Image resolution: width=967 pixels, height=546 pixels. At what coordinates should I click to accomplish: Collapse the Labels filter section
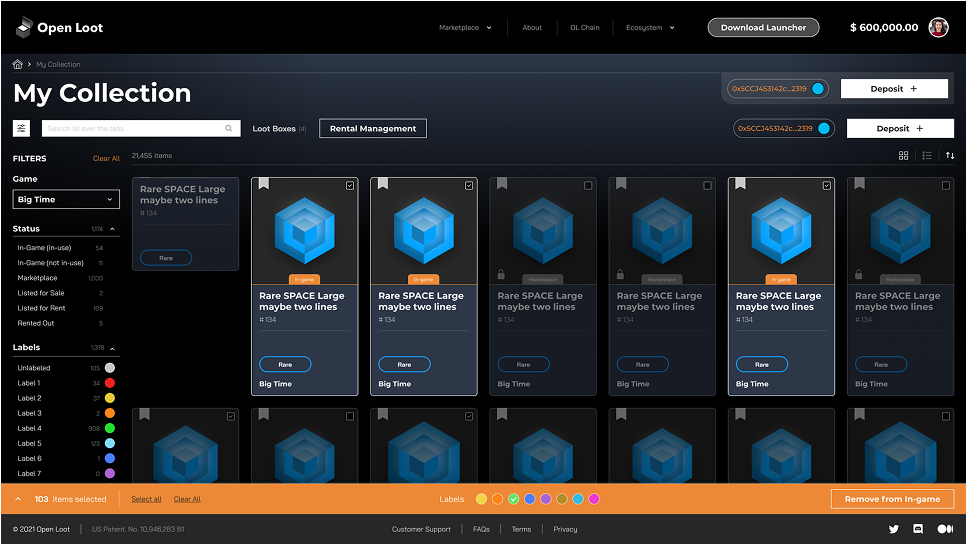112,348
